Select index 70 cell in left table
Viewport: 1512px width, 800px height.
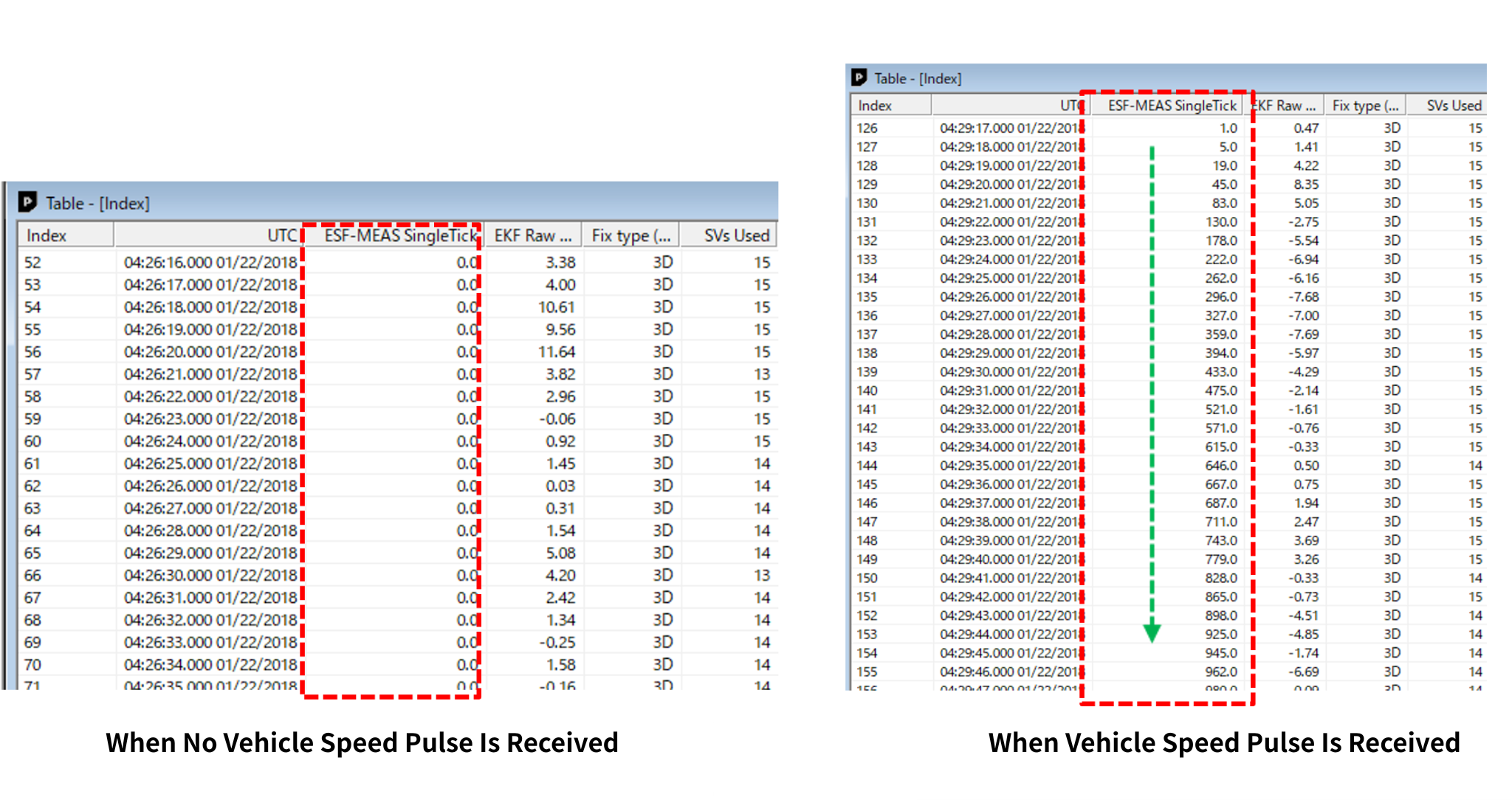click(x=32, y=665)
